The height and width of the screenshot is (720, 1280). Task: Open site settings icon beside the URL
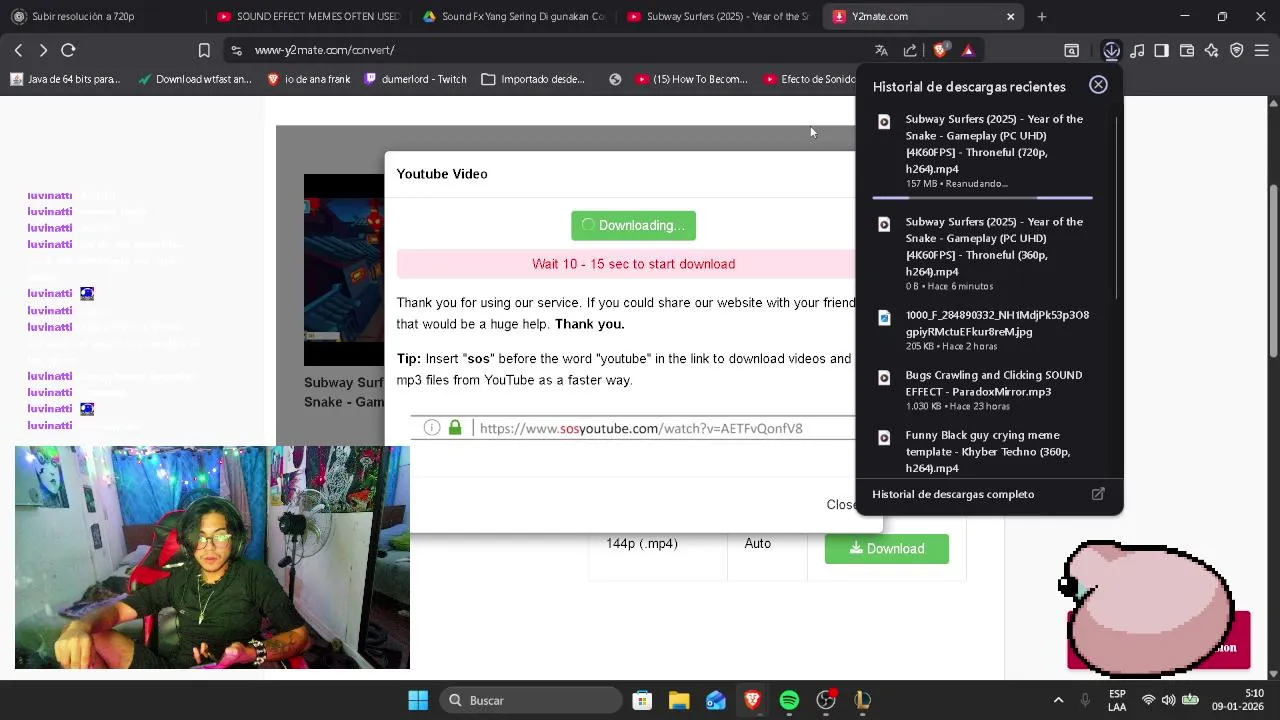click(236, 50)
